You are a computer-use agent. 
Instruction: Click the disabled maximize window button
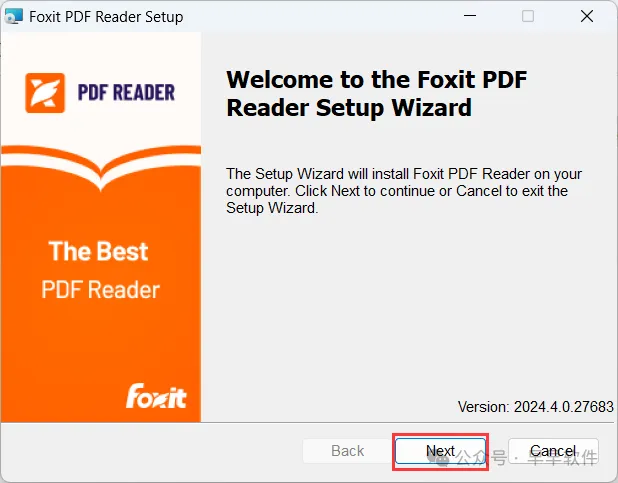[x=528, y=16]
